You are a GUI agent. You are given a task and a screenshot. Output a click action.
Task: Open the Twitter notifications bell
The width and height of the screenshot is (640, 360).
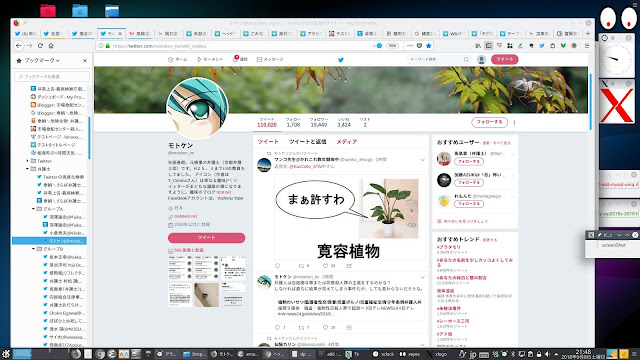click(236, 59)
